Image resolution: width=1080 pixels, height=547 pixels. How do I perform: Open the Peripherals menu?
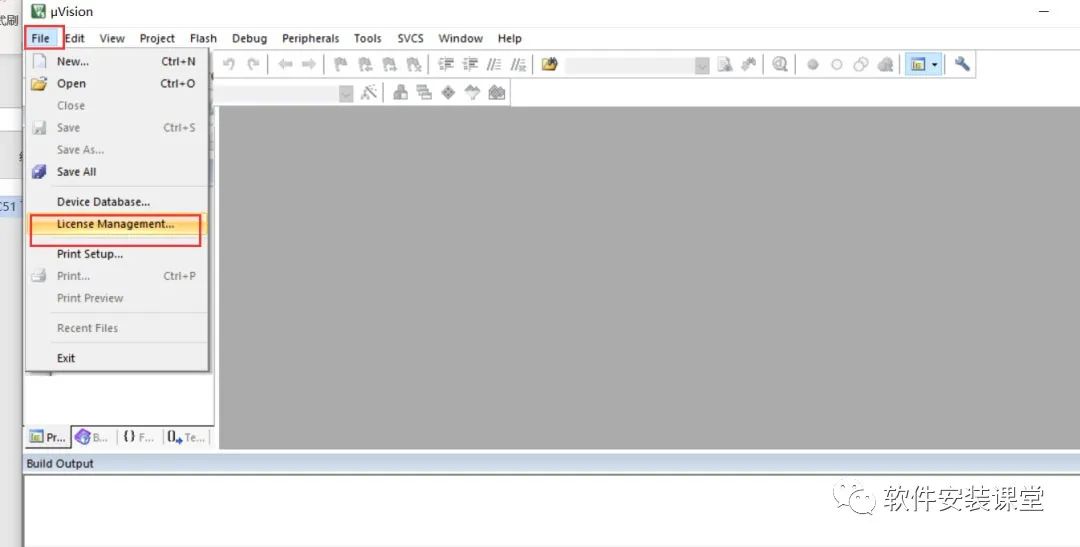point(311,39)
